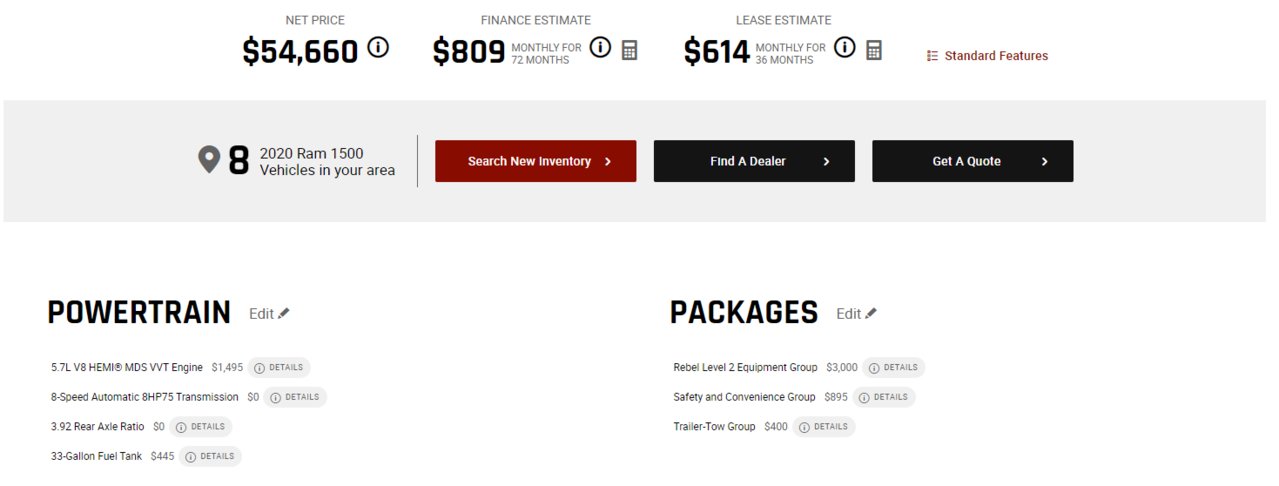Click the Finance Estimate info icon

pos(600,47)
